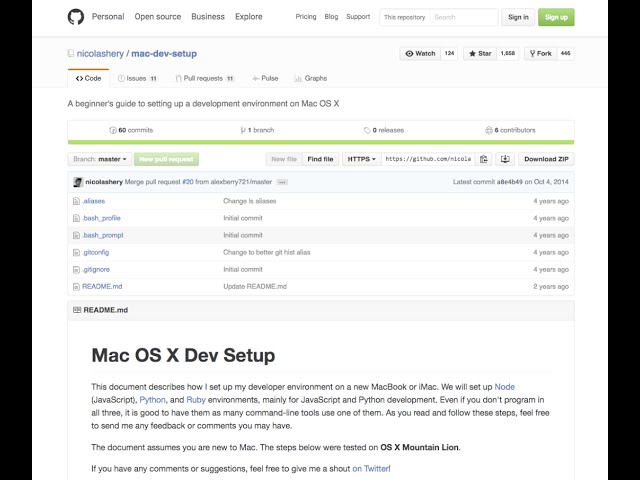Screen dimensions: 640x480
Task: Go to the Pricing page
Action: point(306,17)
